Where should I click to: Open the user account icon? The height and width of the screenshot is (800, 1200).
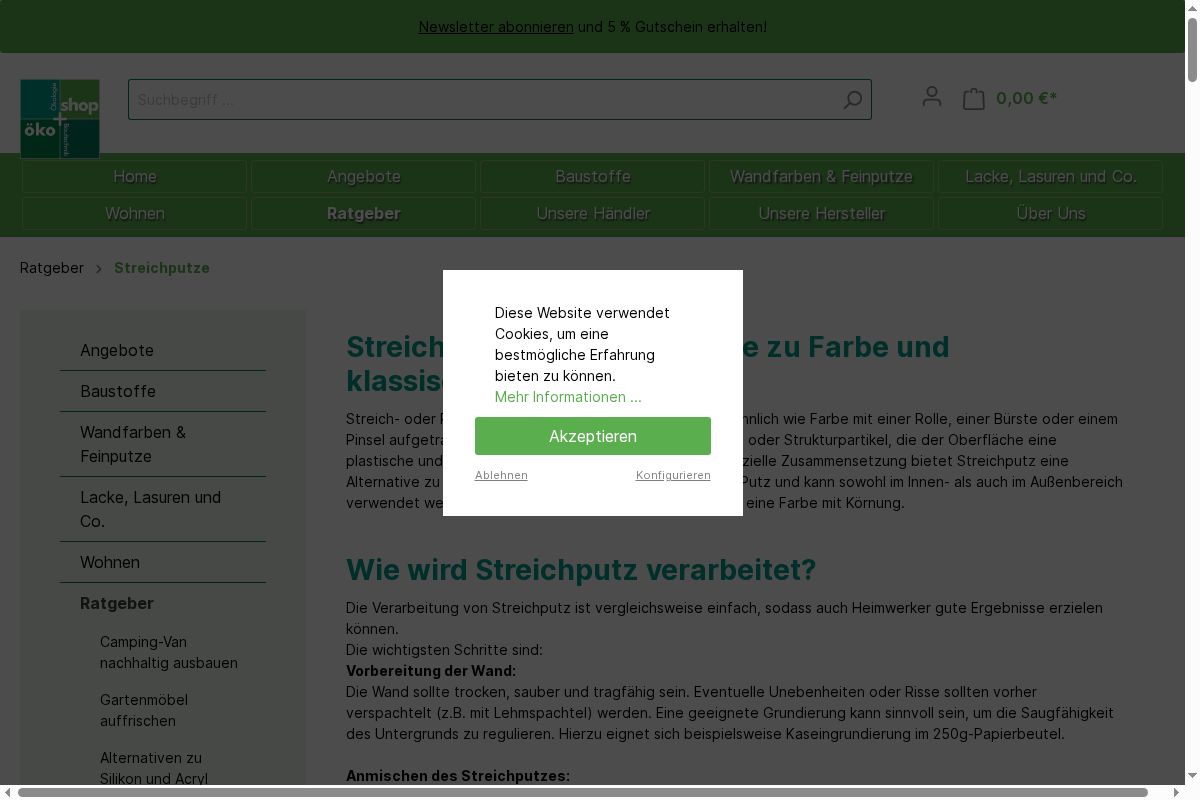coord(931,97)
